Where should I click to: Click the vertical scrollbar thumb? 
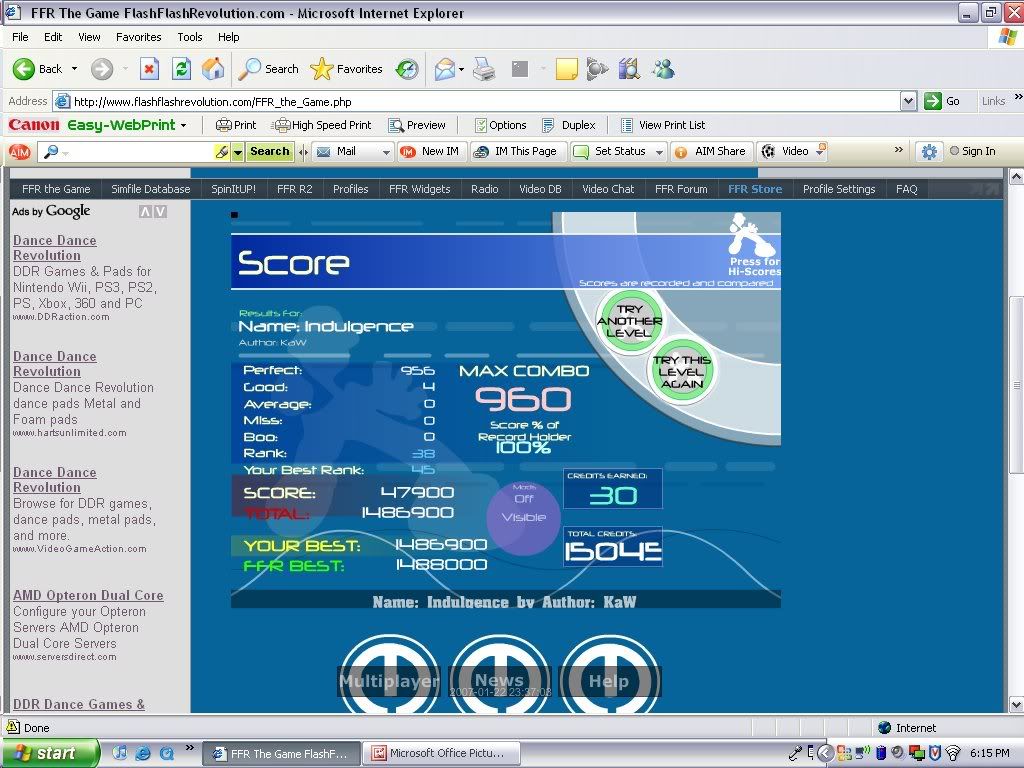tap(1015, 384)
